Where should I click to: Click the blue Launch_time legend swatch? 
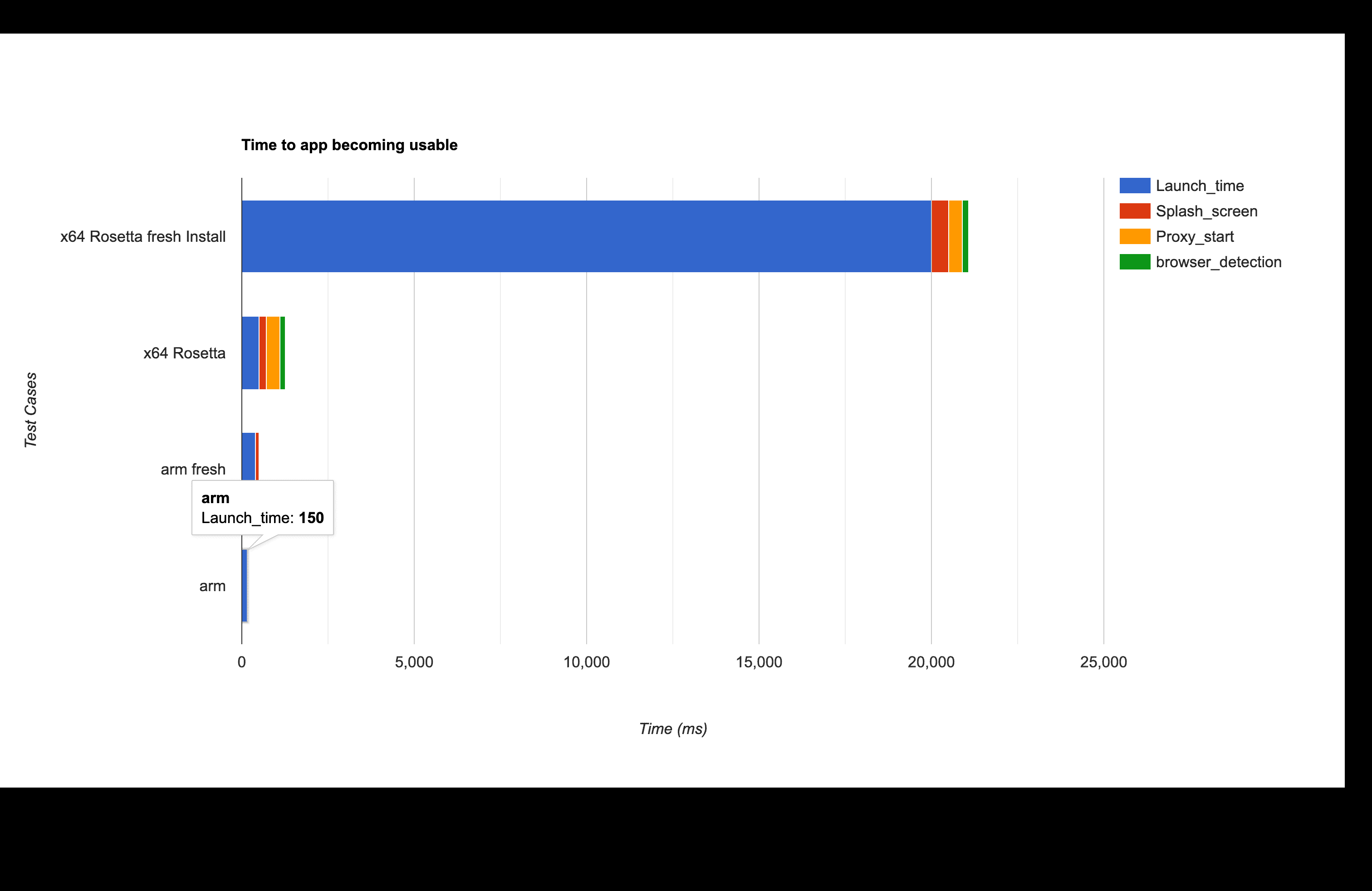tap(1135, 186)
